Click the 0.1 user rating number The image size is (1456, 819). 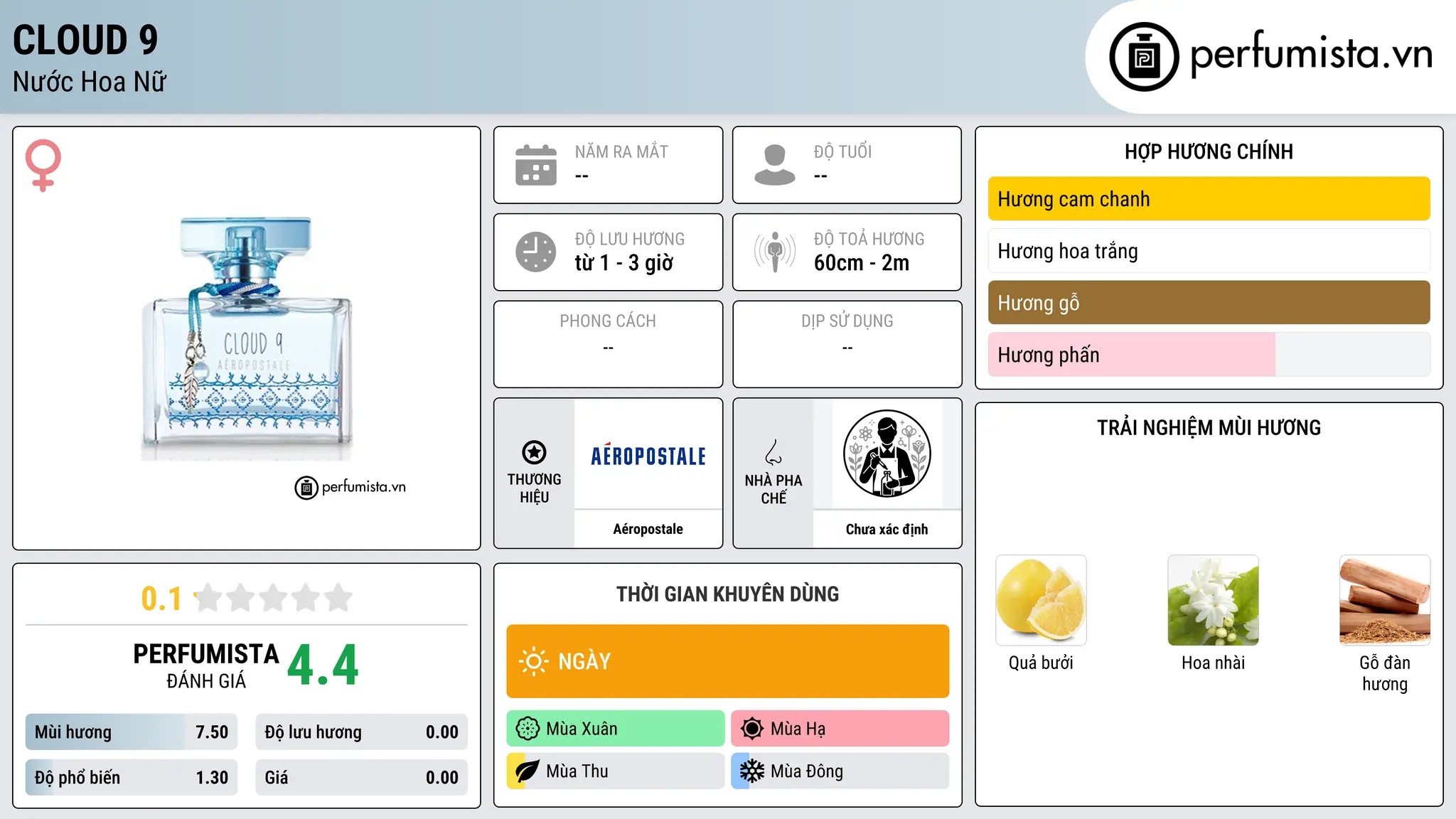(x=161, y=599)
